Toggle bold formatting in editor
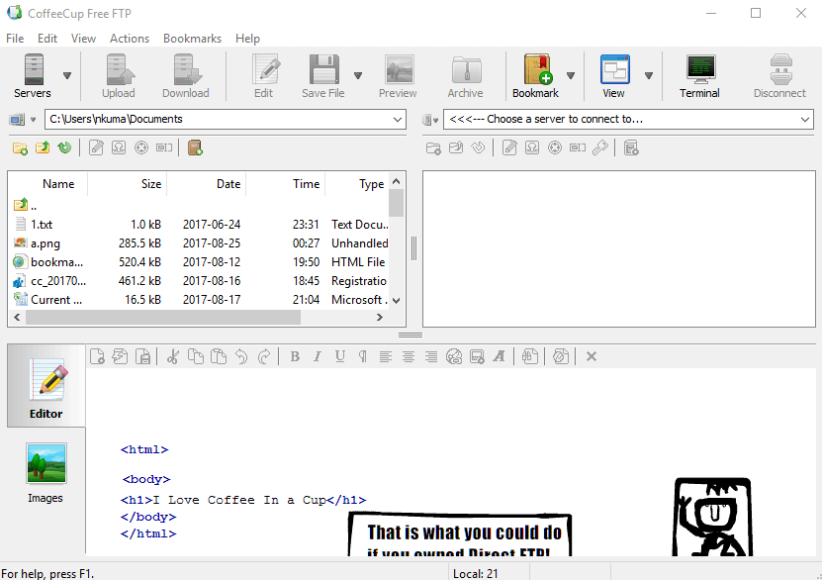822x580 pixels. 295,357
